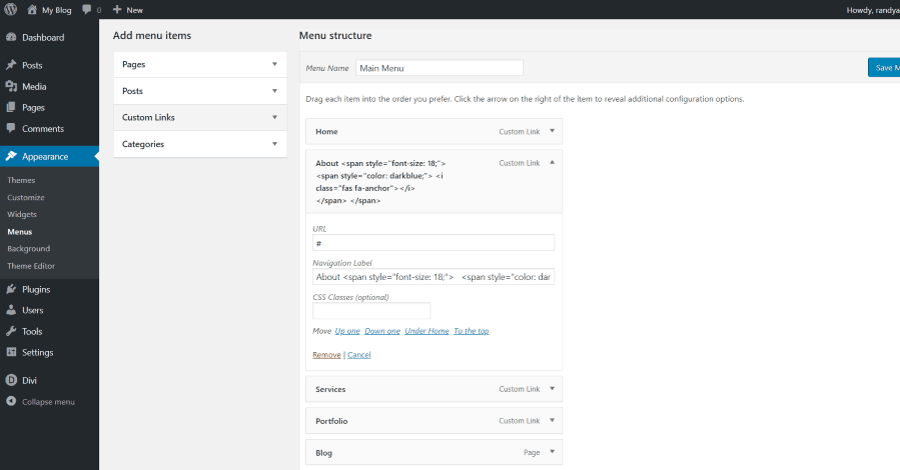Expand the Custom Links accordion section
The image size is (900, 470).
274,117
